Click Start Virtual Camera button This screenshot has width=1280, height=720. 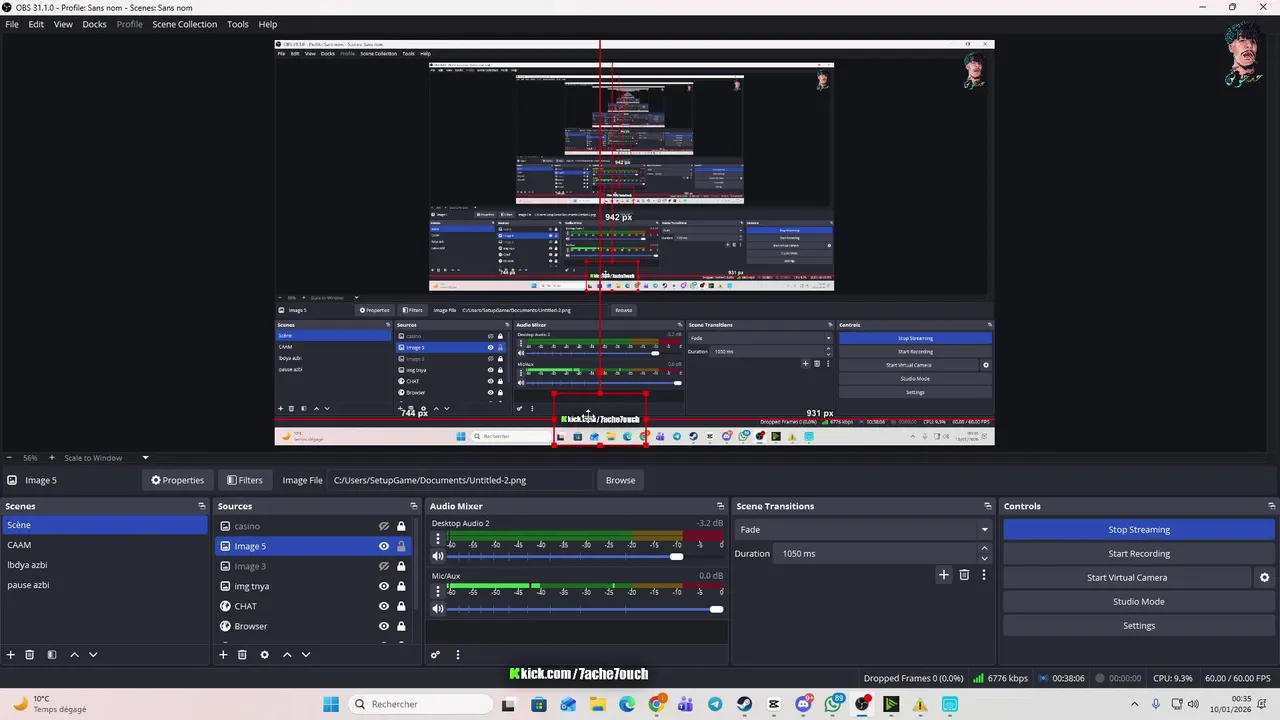pyautogui.click(x=1127, y=577)
